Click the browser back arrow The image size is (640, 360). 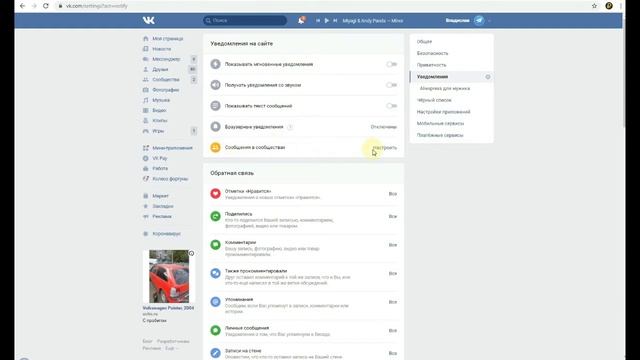point(22,6)
